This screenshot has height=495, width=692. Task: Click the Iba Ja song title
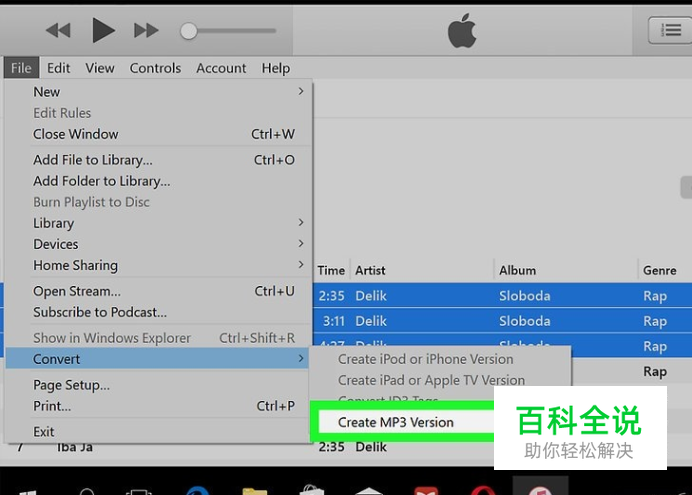coord(75,447)
